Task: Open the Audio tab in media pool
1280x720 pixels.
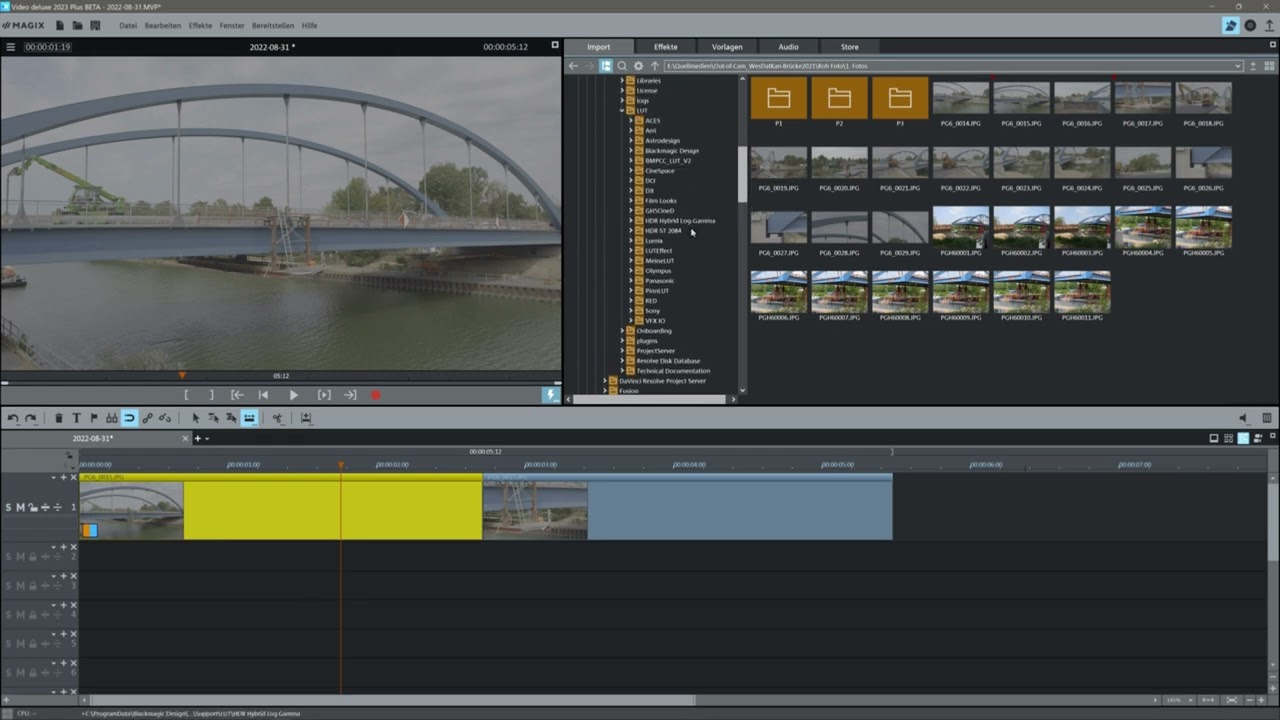Action: [788, 47]
